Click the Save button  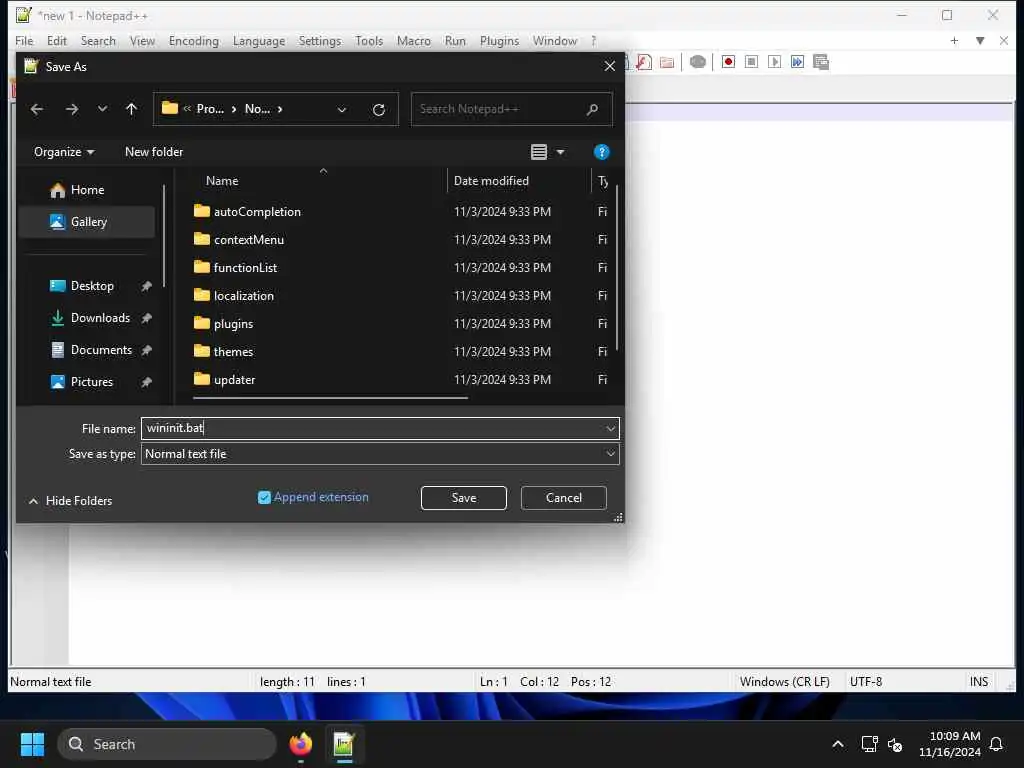click(x=464, y=498)
